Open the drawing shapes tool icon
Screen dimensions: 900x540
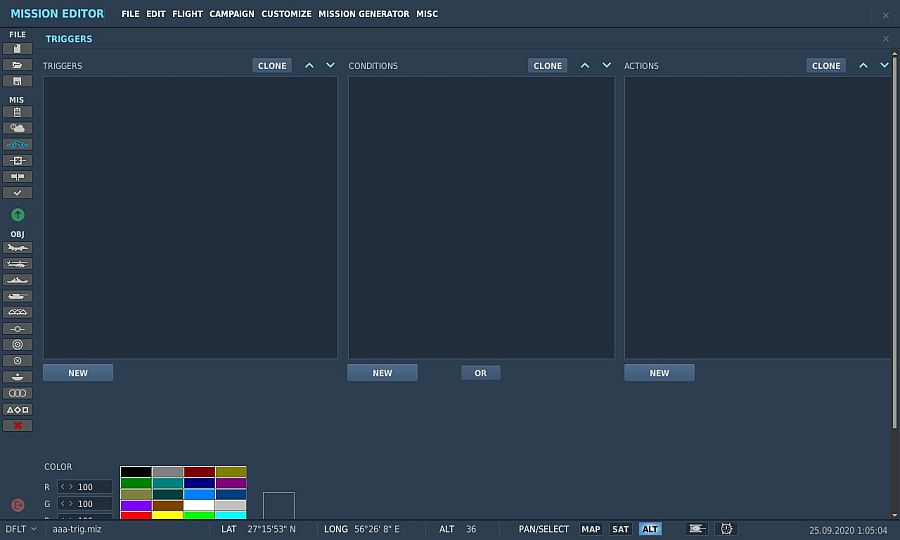pyautogui.click(x=17, y=410)
